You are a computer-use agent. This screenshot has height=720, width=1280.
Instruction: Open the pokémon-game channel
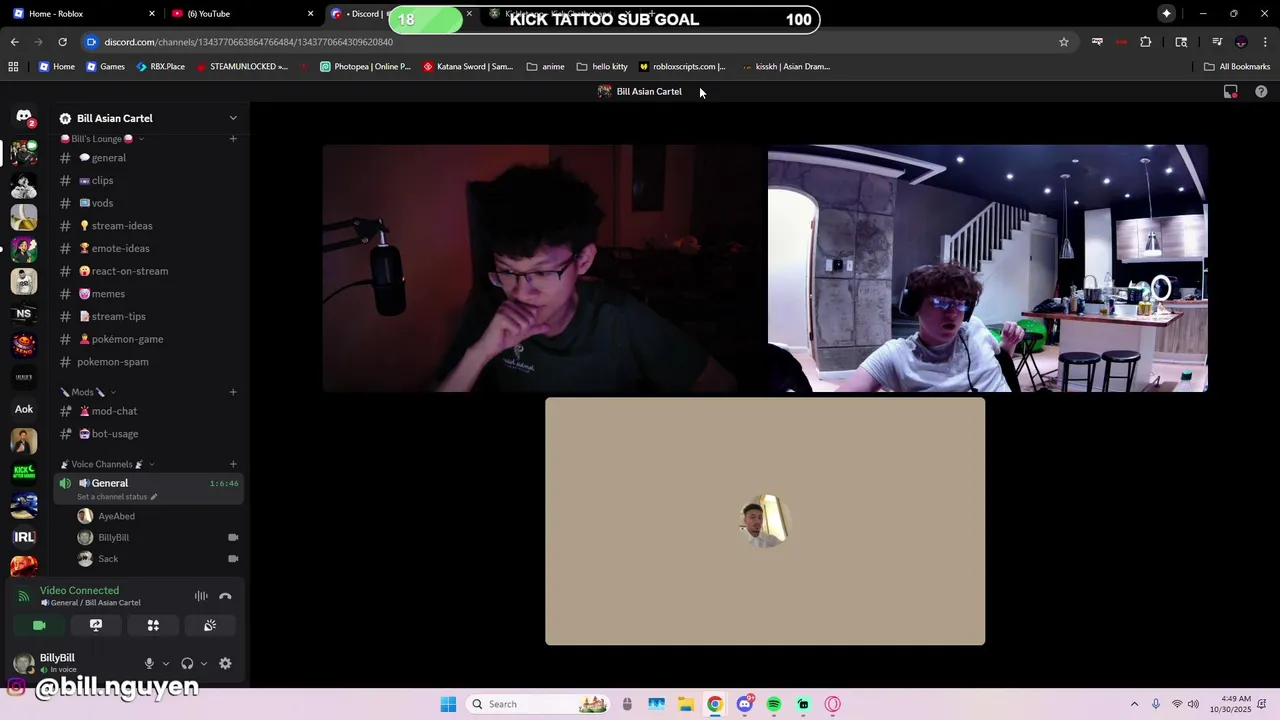(148, 339)
